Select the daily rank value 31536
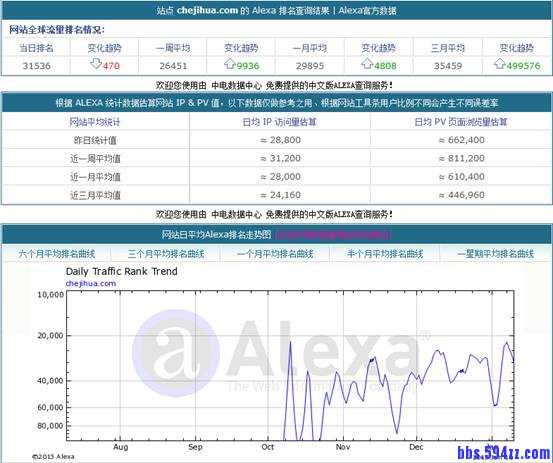Screen dimensions: 553x463 point(36,66)
